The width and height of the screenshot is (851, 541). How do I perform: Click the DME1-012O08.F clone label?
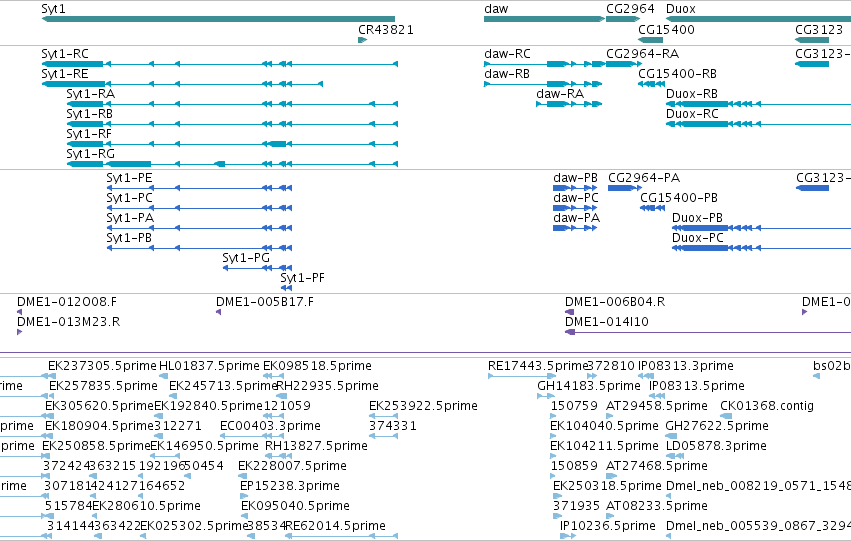(x=67, y=302)
